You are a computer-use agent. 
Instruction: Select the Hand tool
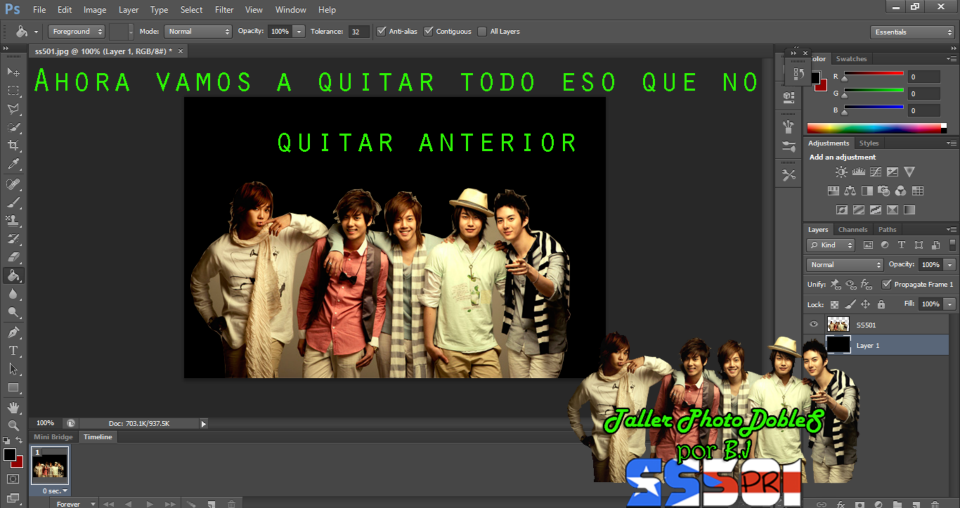(13, 408)
